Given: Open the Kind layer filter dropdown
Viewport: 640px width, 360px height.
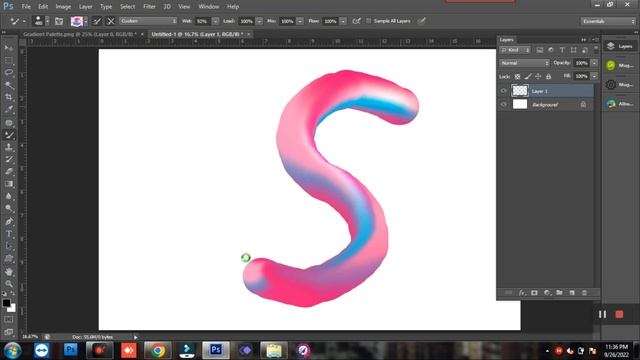Looking at the screenshot, I should point(515,50).
